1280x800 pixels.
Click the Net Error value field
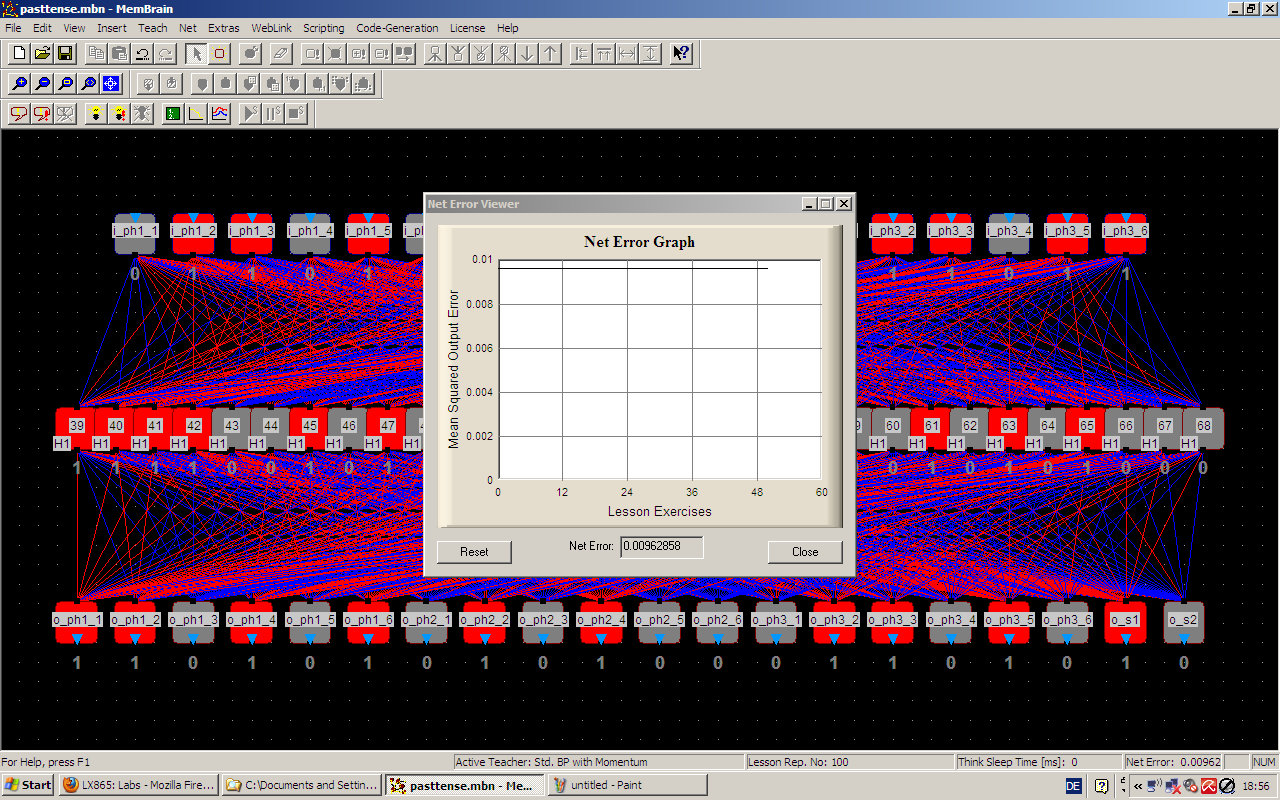point(661,547)
